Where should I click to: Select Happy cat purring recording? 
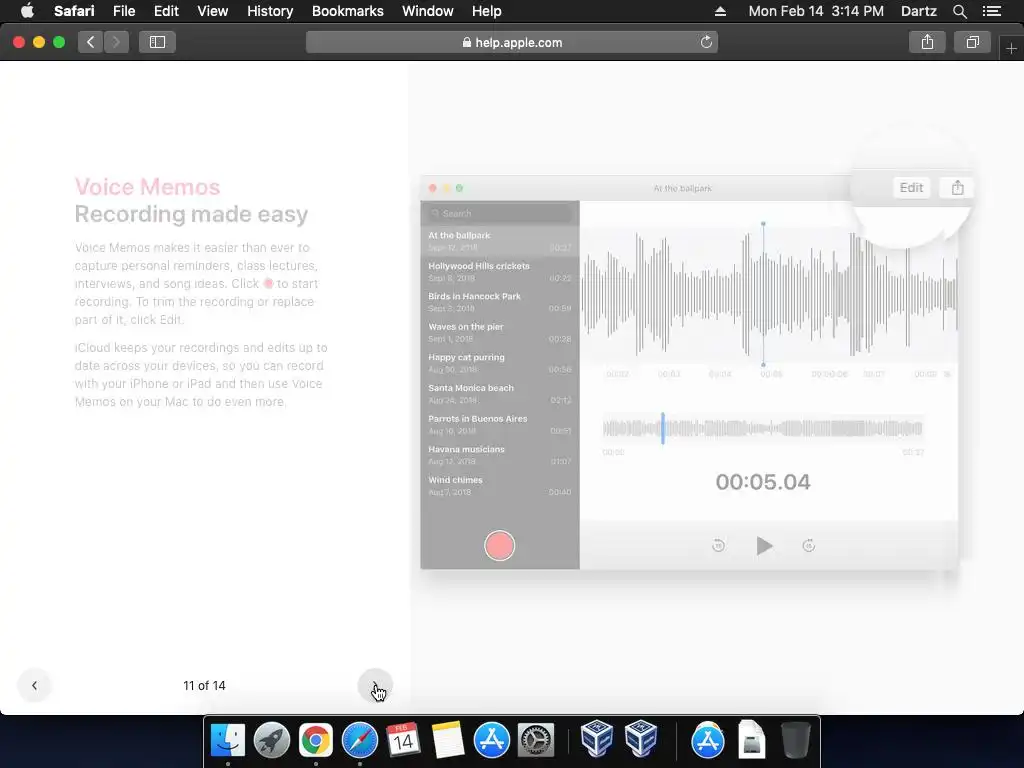click(x=500, y=363)
